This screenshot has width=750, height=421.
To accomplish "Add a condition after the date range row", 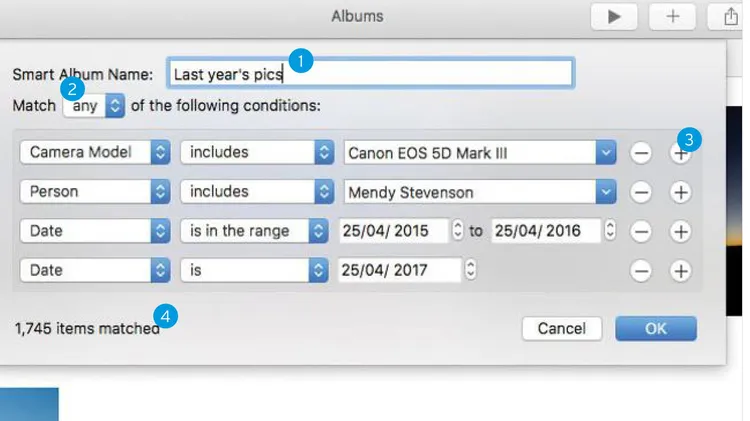I will [680, 231].
